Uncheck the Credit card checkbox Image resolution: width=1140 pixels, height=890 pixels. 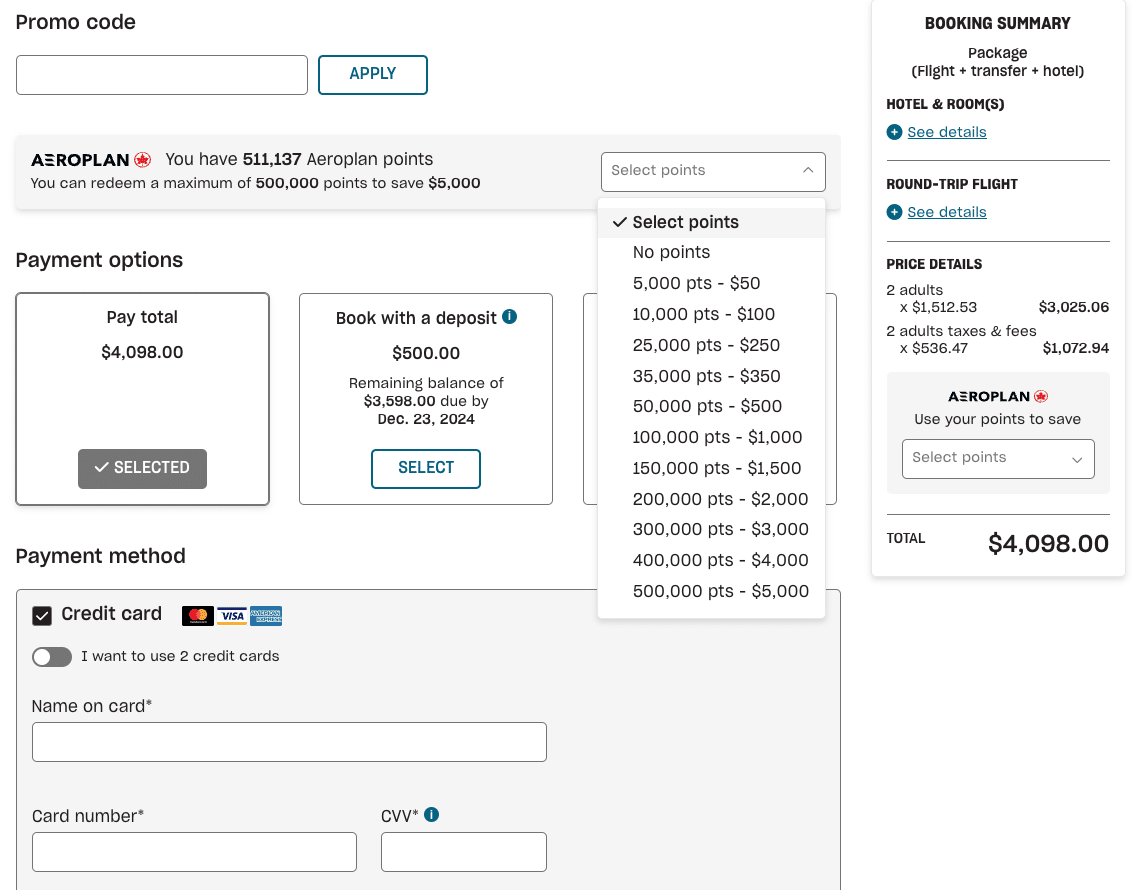(42, 615)
